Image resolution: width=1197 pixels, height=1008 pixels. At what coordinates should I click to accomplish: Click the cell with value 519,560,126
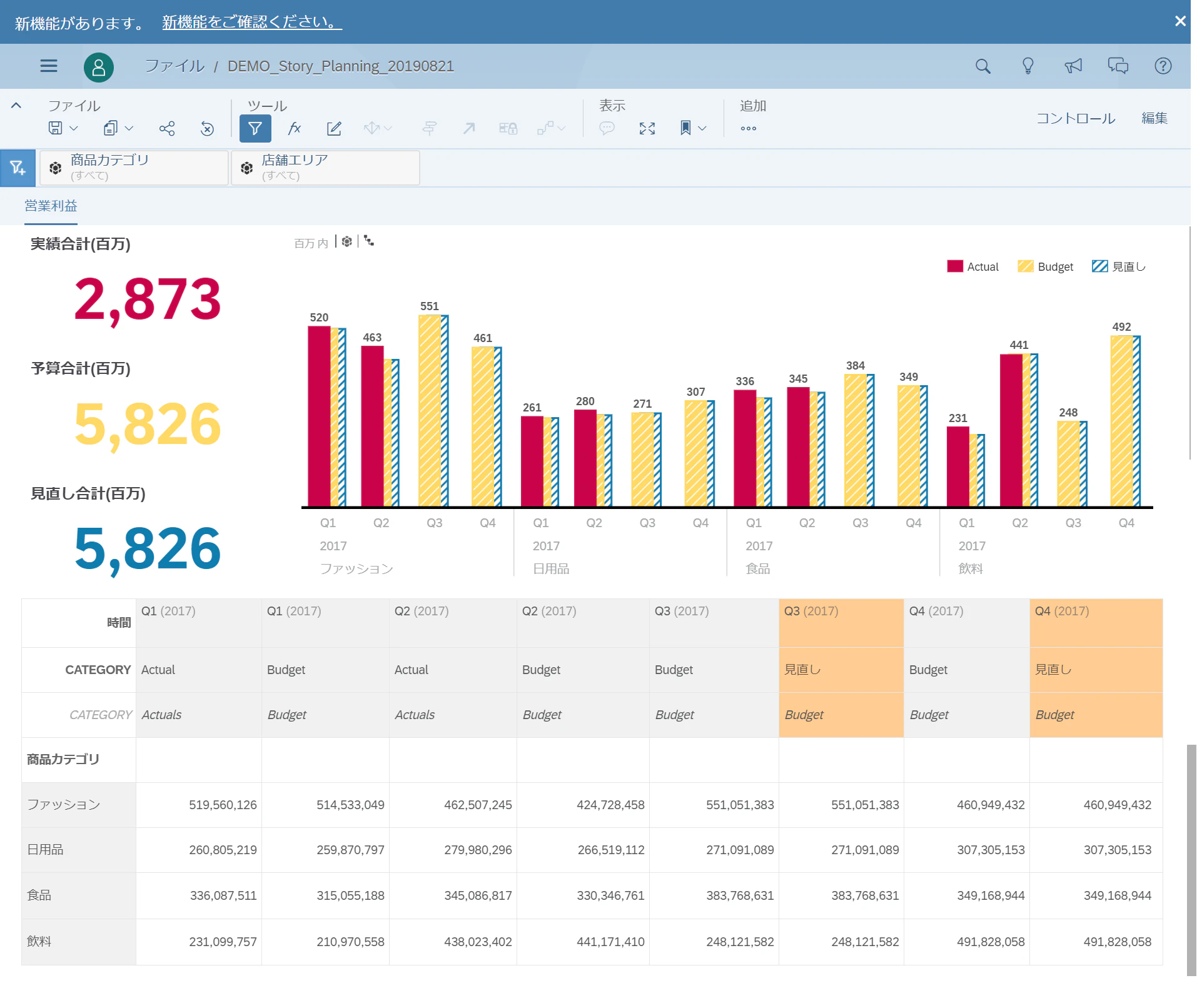pyautogui.click(x=199, y=805)
